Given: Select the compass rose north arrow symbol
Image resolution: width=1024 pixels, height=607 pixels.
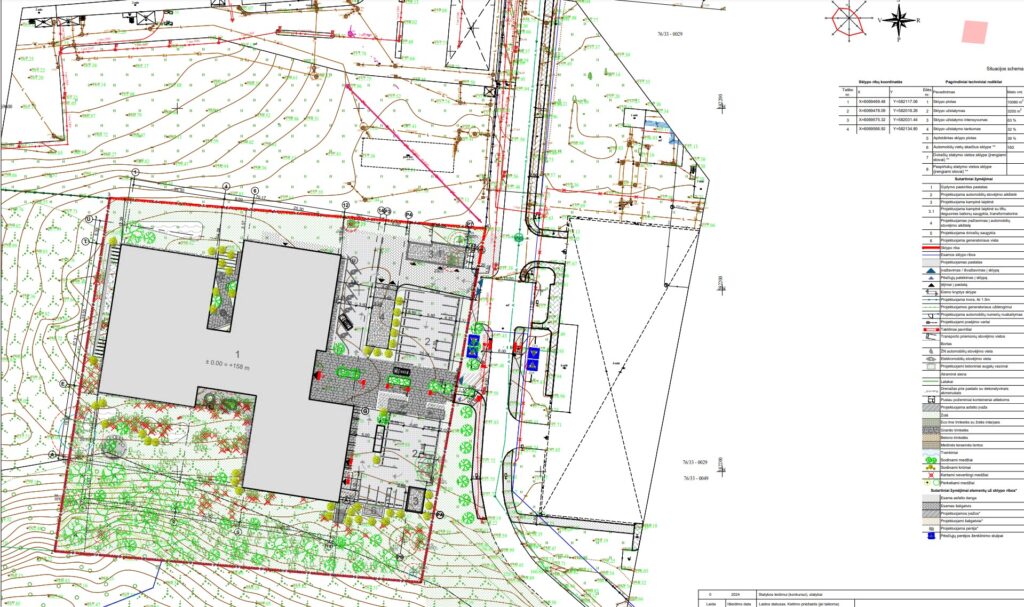Looking at the screenshot, I should [898, 20].
